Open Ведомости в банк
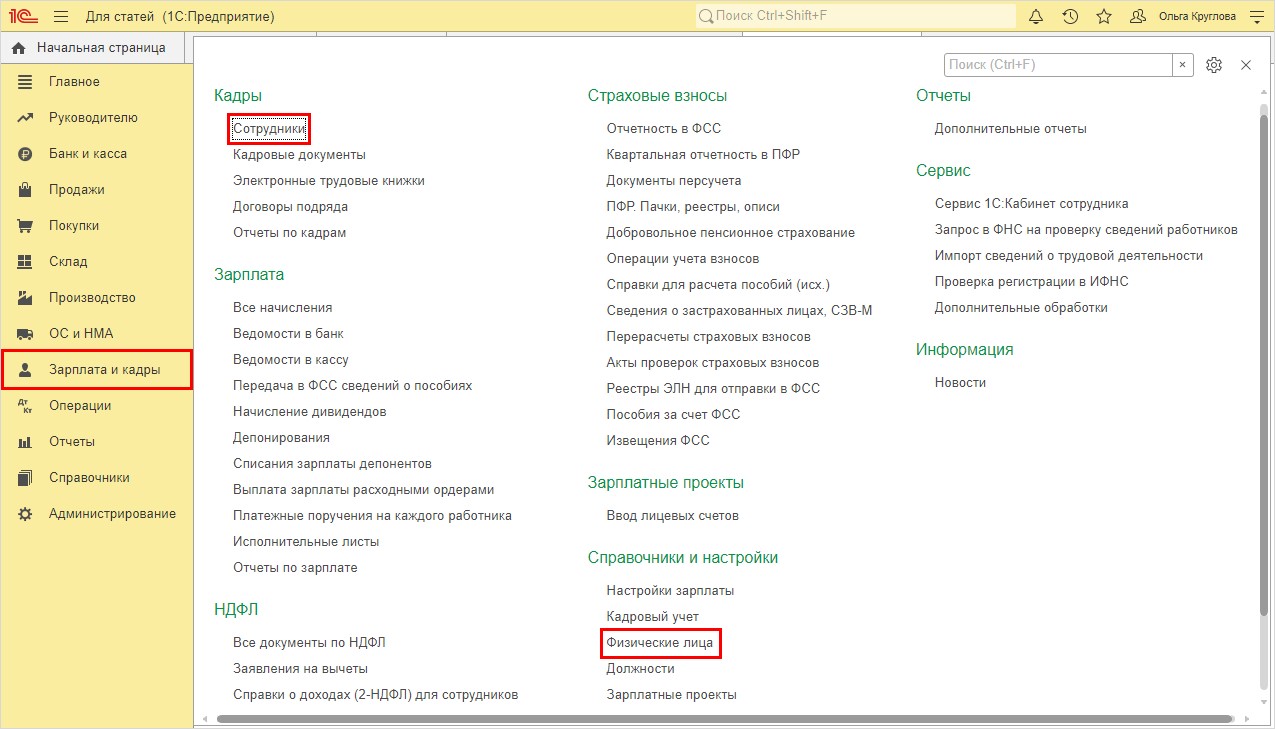 pyautogui.click(x=288, y=334)
